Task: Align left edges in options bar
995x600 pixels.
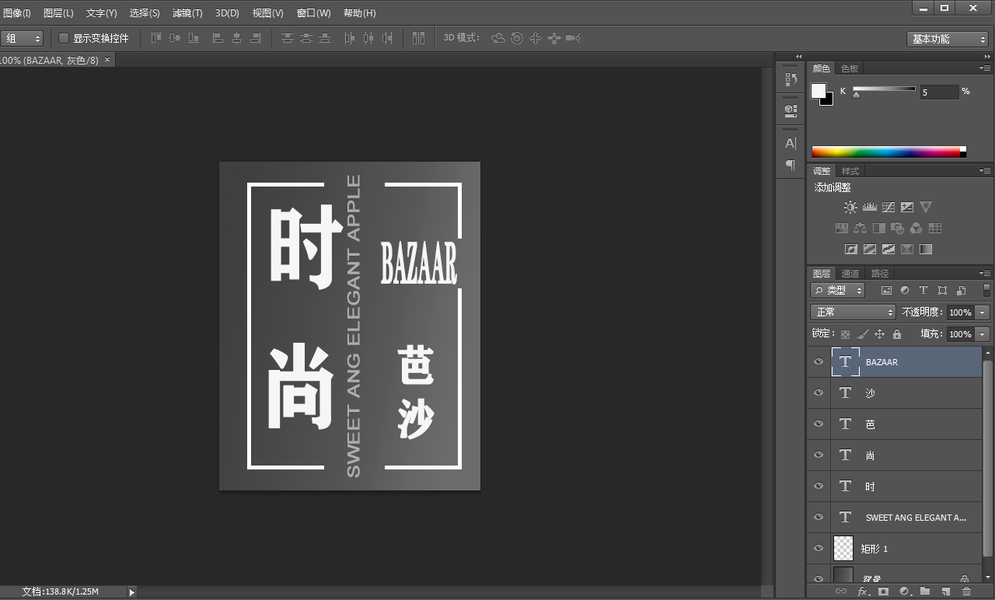Action: pos(218,38)
